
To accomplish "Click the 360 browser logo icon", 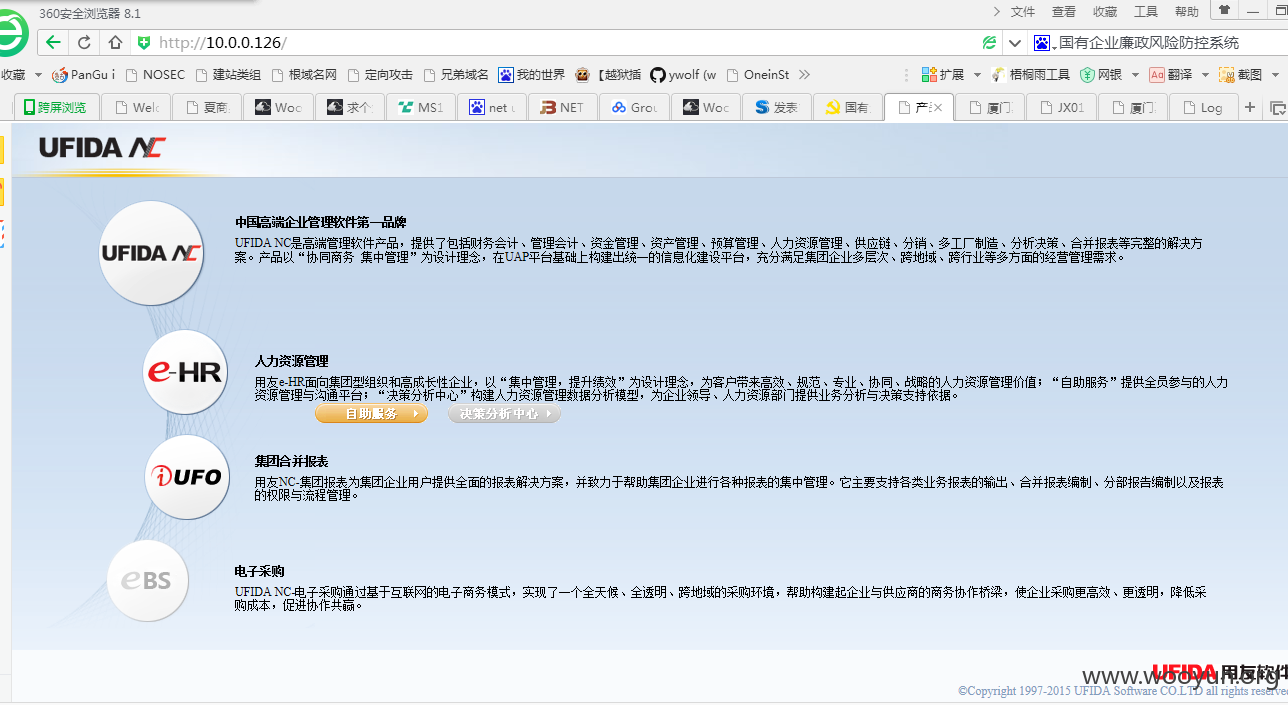I will click(11, 35).
